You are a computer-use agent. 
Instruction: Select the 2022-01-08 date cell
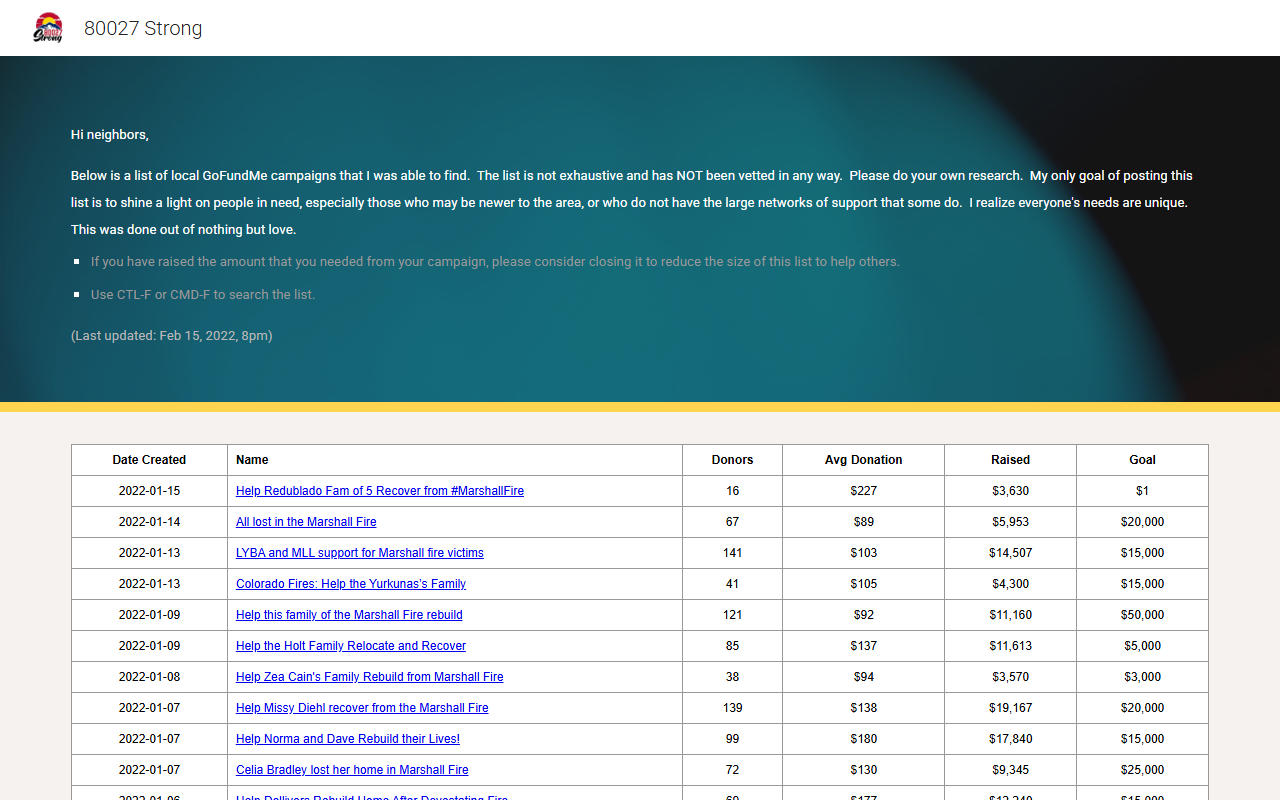click(x=149, y=677)
